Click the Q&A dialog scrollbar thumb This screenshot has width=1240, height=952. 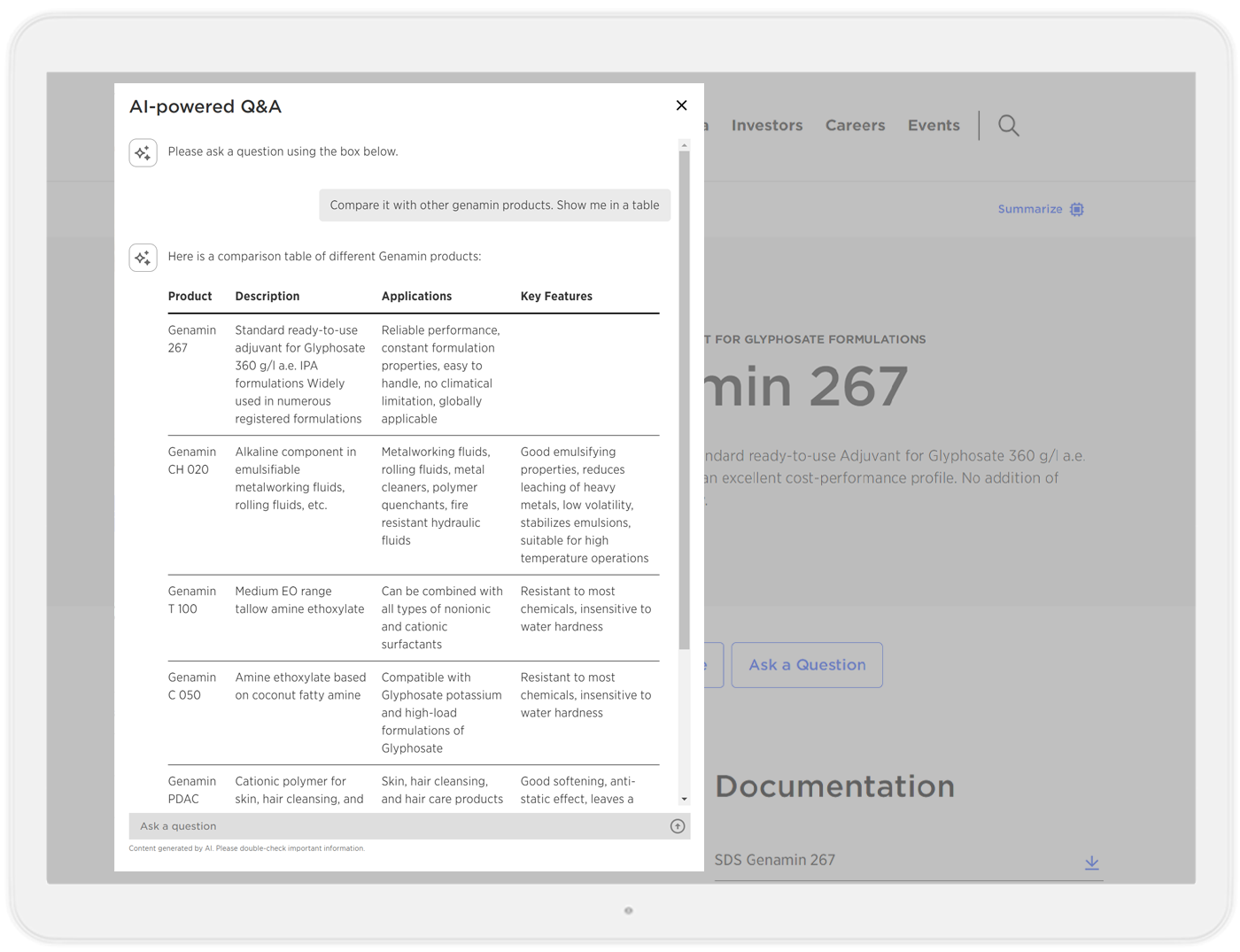pyautogui.click(x=684, y=400)
